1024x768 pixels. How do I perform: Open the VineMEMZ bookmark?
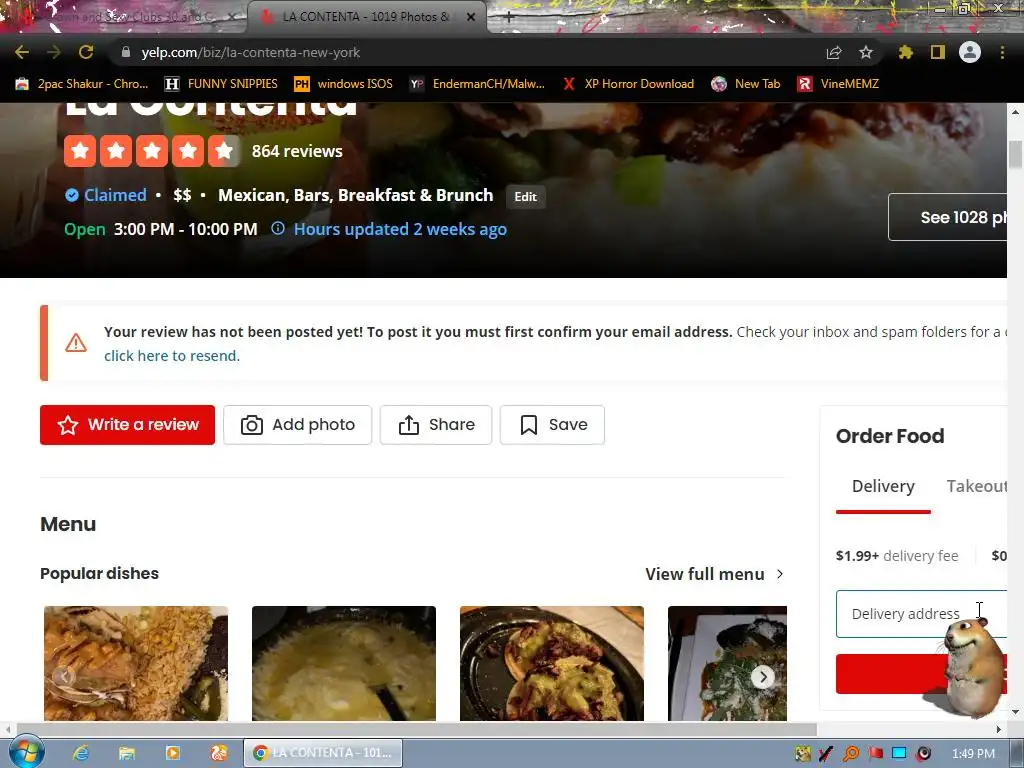pyautogui.click(x=839, y=84)
